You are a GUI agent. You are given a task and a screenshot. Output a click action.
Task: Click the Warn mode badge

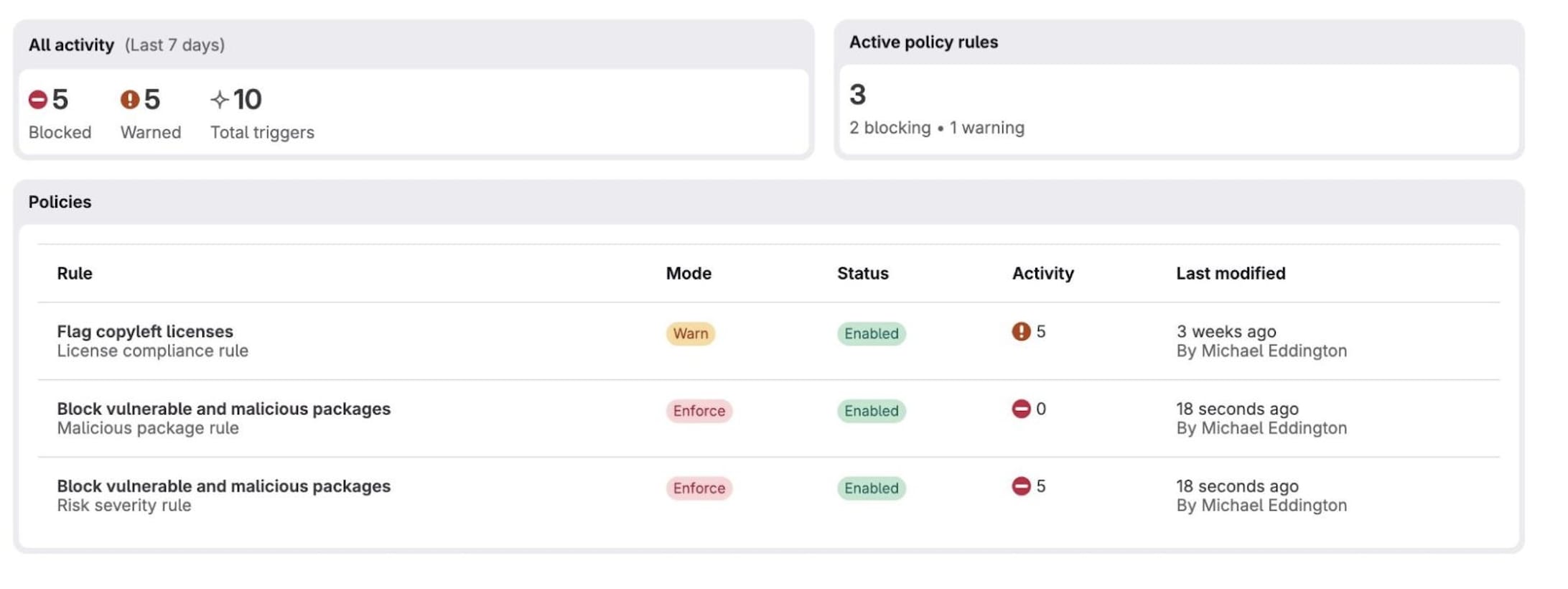[691, 333]
